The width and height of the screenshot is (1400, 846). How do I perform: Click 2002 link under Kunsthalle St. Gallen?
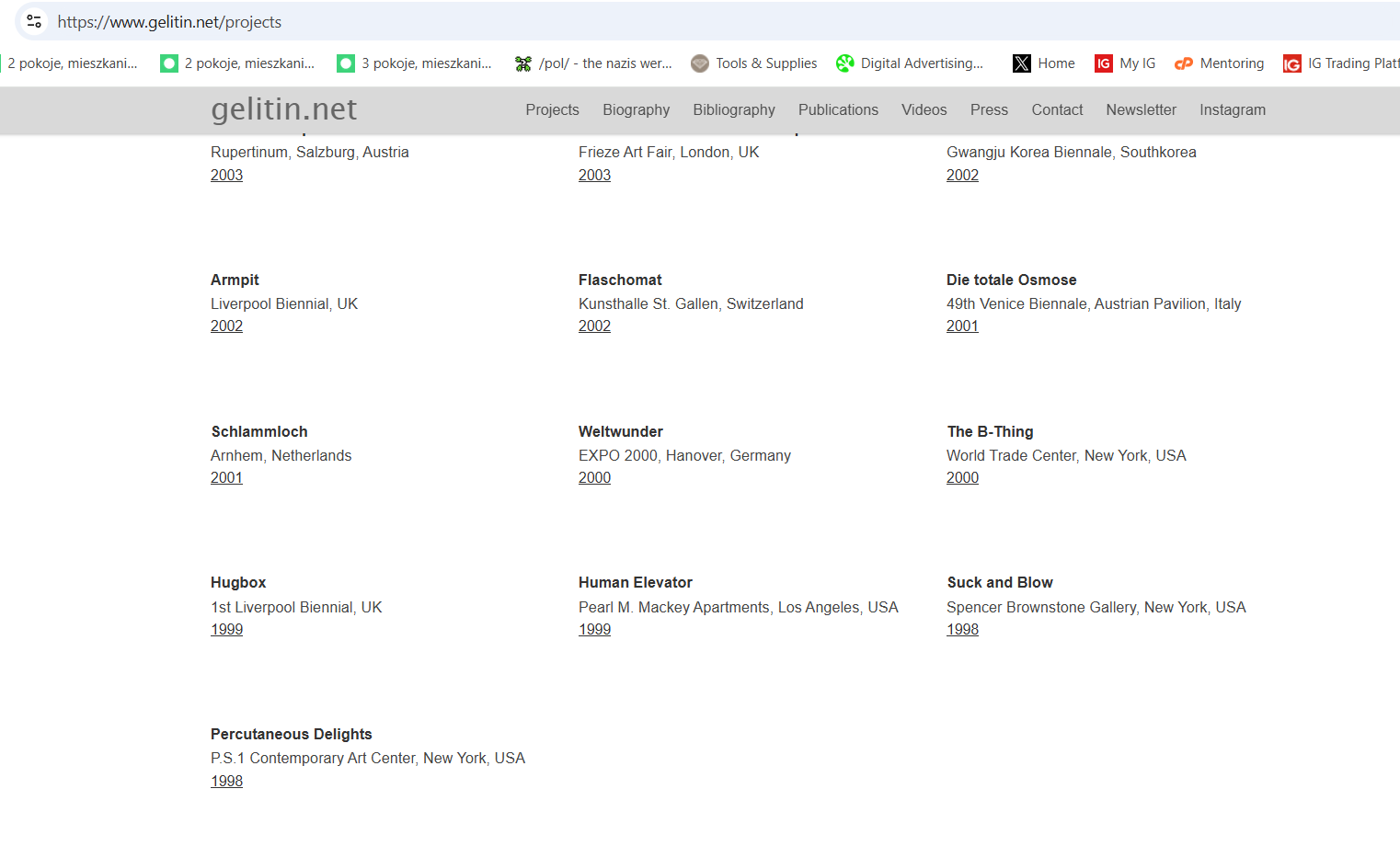pyautogui.click(x=594, y=326)
